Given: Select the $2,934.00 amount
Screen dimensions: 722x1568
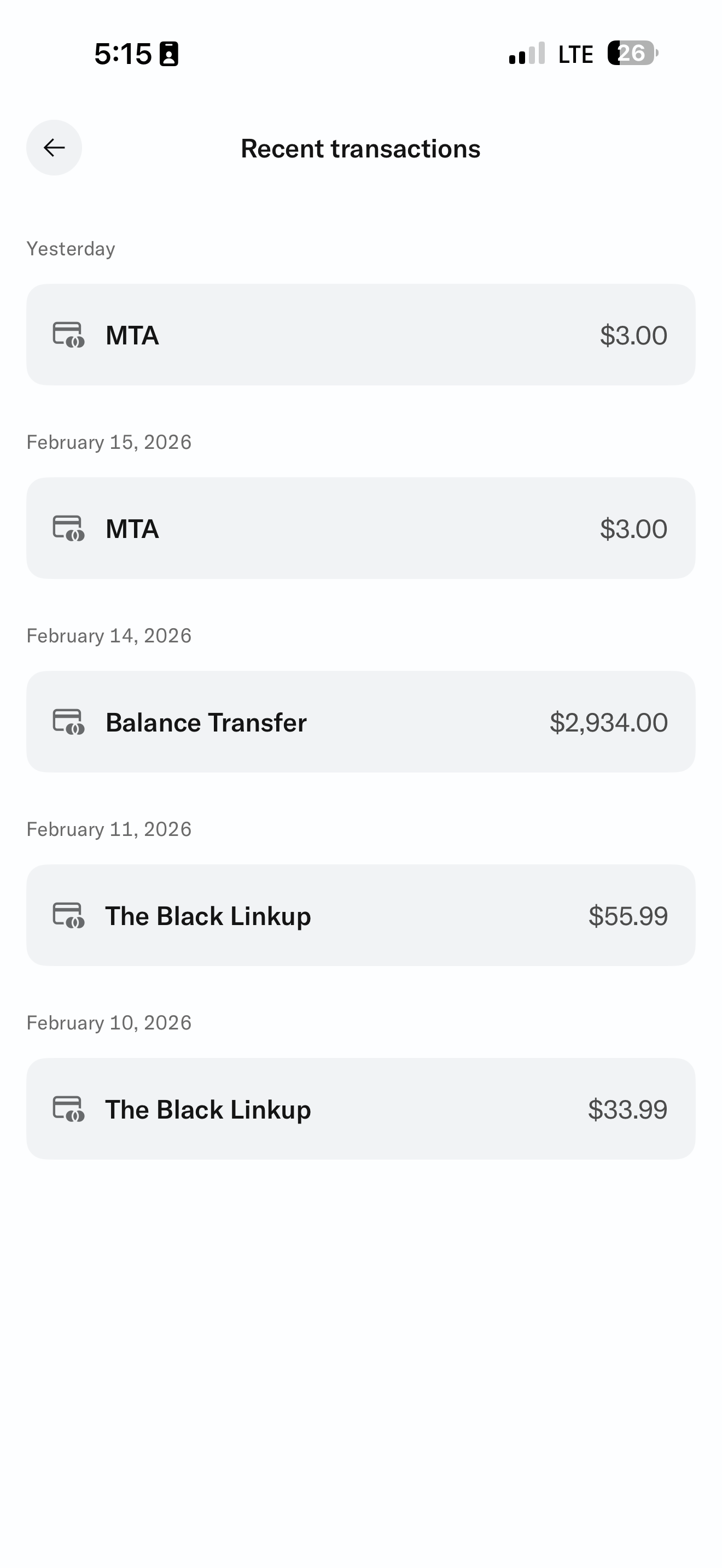Looking at the screenshot, I should click(x=608, y=723).
